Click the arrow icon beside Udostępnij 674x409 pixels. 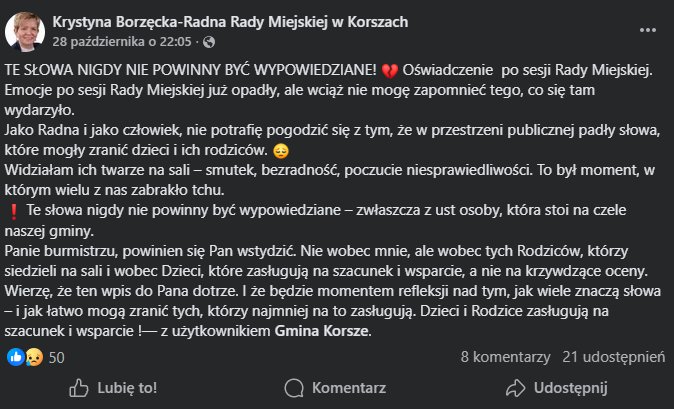coord(516,388)
